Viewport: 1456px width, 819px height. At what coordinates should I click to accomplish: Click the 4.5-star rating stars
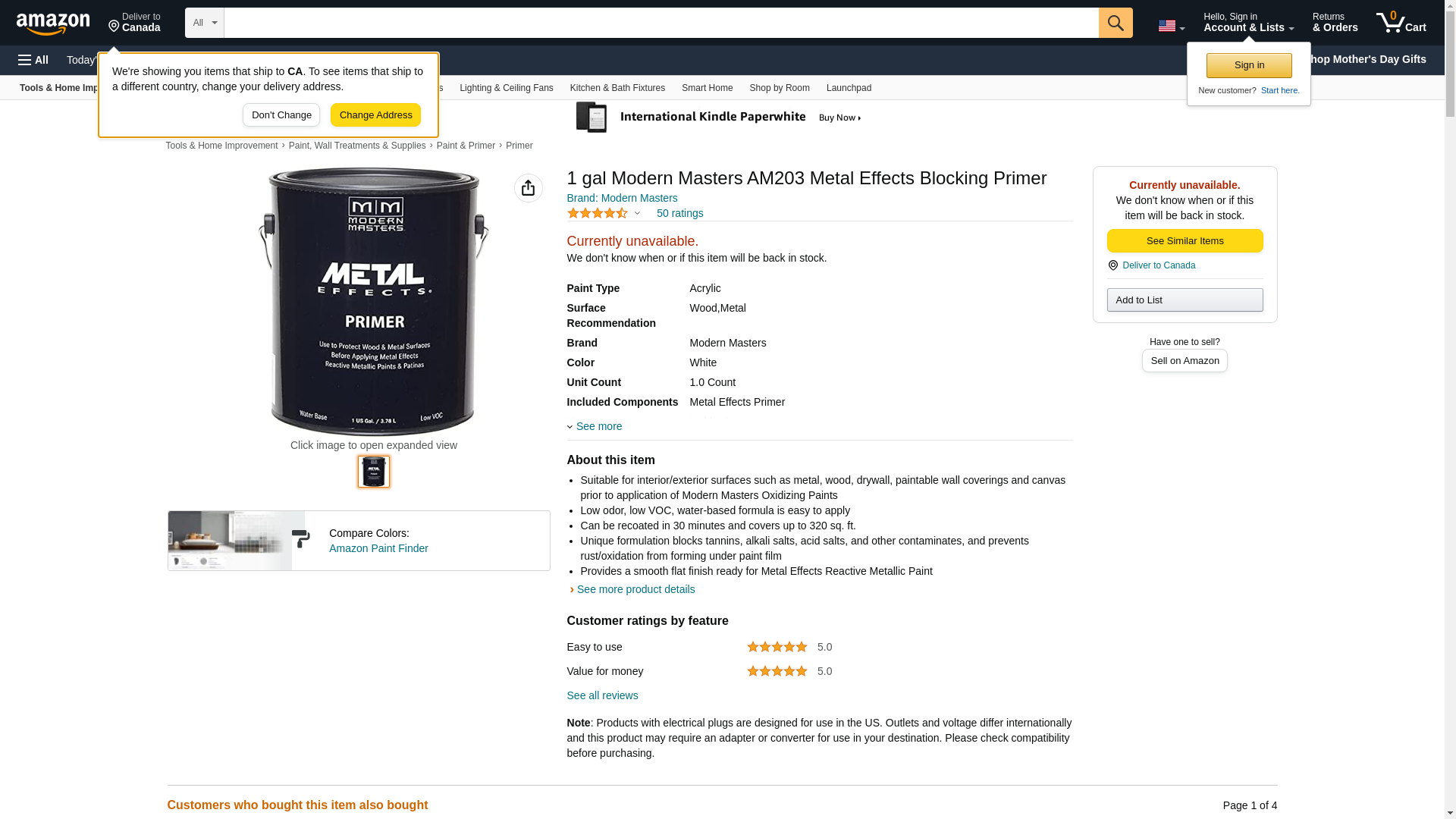click(x=598, y=214)
